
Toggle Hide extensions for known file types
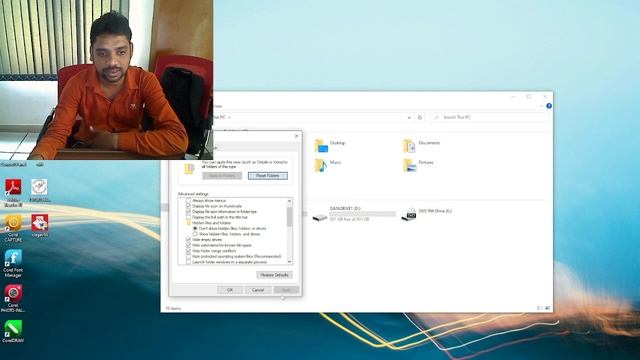point(188,245)
